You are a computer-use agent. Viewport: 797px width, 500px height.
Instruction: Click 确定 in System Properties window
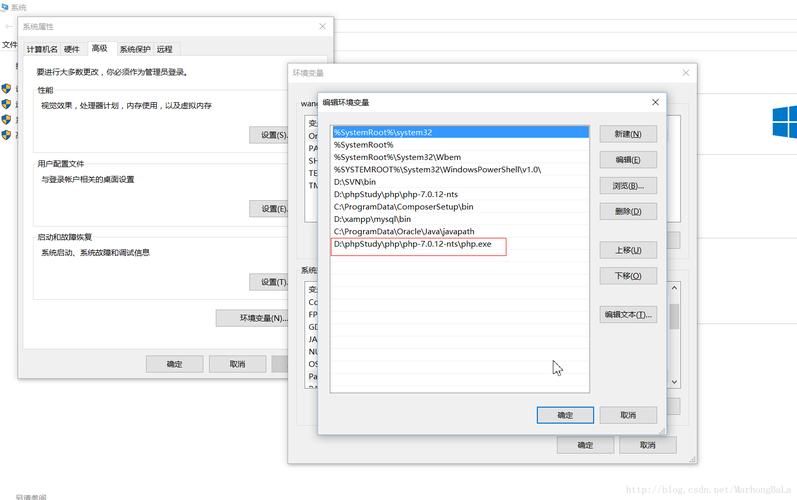tap(174, 364)
